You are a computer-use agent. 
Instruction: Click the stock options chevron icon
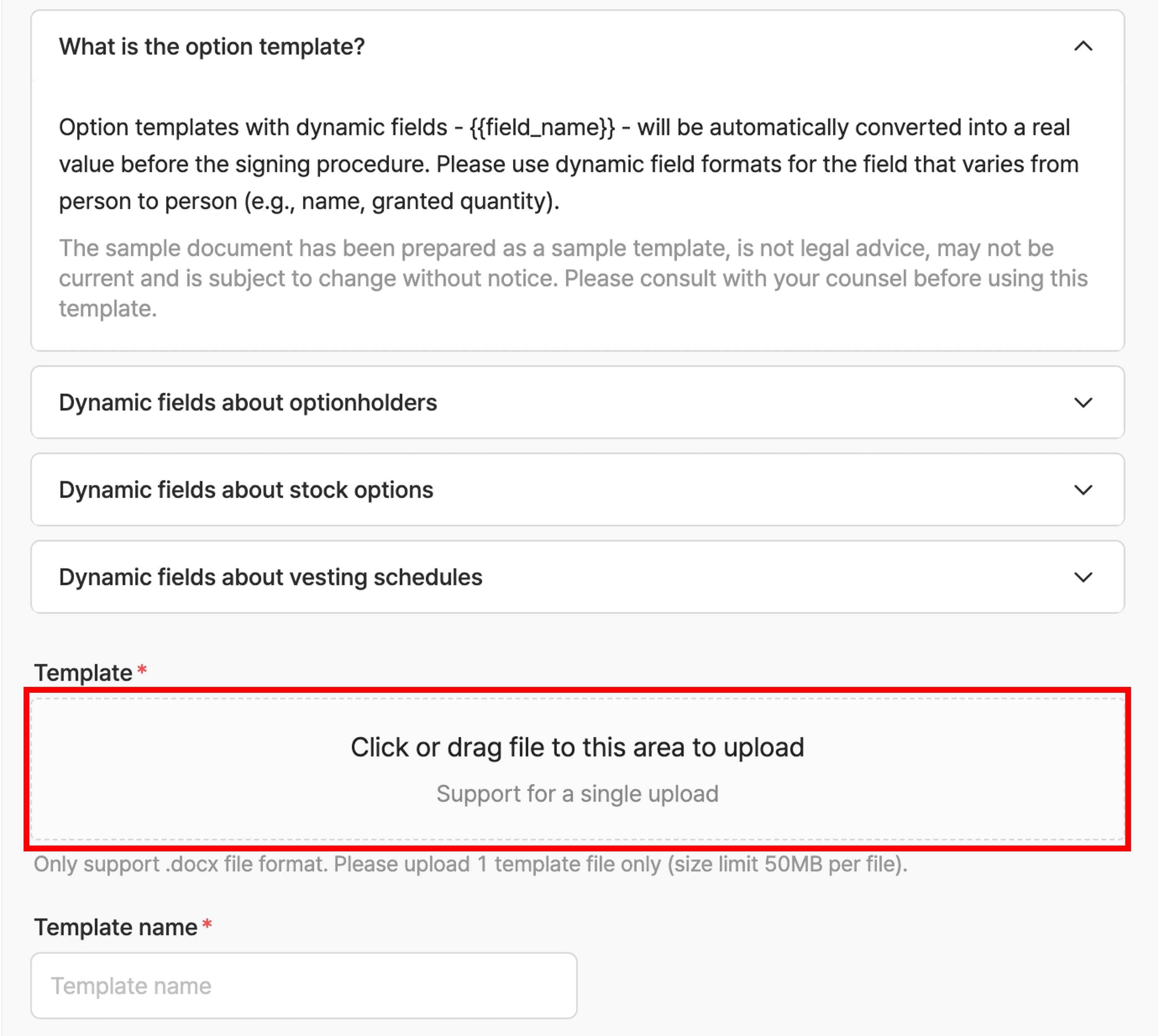coord(1083,490)
